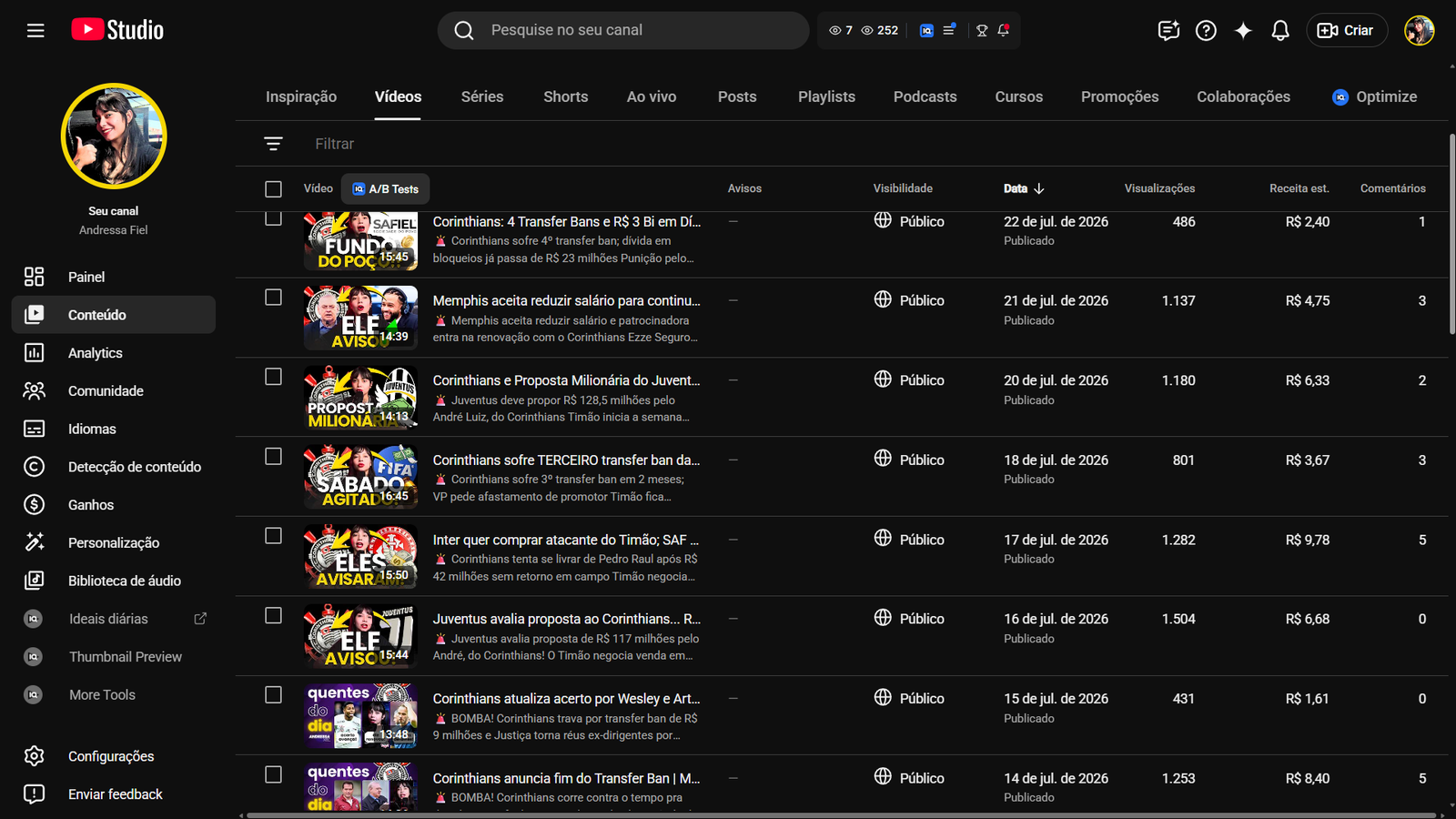Open Ganhos in the sidebar

114,505
